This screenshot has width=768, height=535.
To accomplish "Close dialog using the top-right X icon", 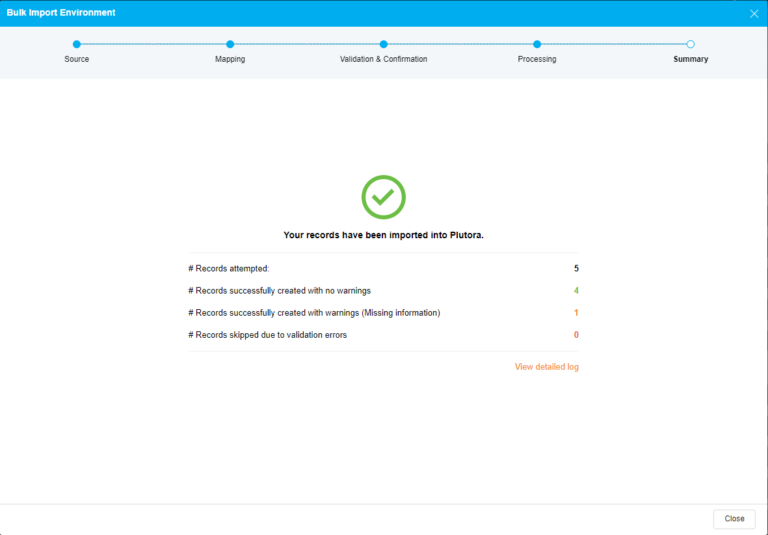I will pyautogui.click(x=754, y=13).
